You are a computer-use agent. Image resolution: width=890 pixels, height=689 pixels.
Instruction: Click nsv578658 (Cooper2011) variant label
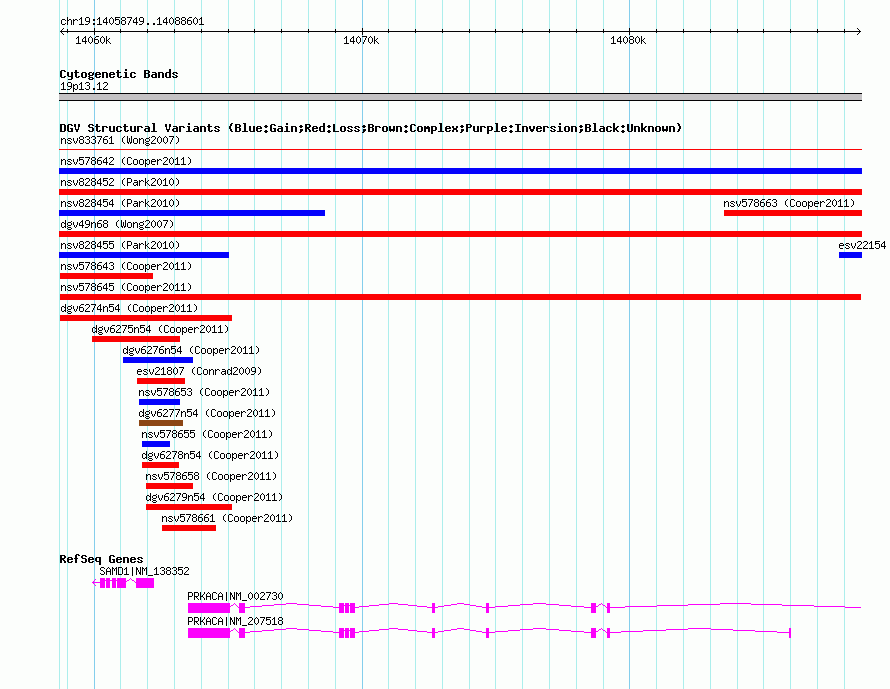point(211,476)
